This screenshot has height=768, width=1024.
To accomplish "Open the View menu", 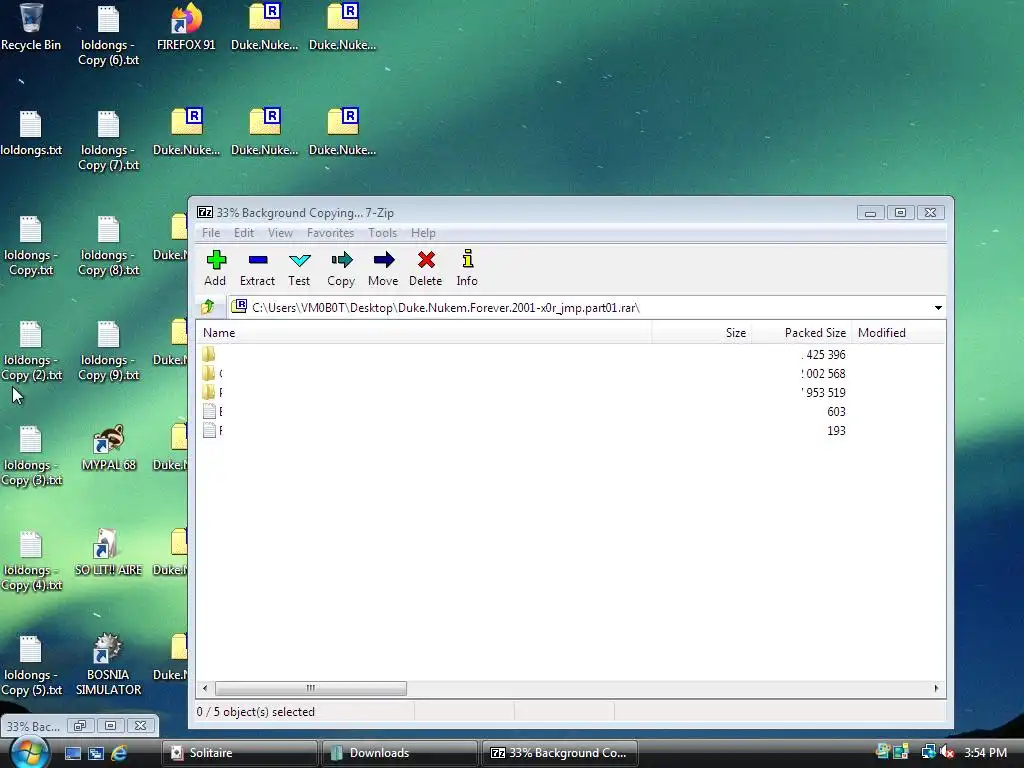I will coord(280,232).
